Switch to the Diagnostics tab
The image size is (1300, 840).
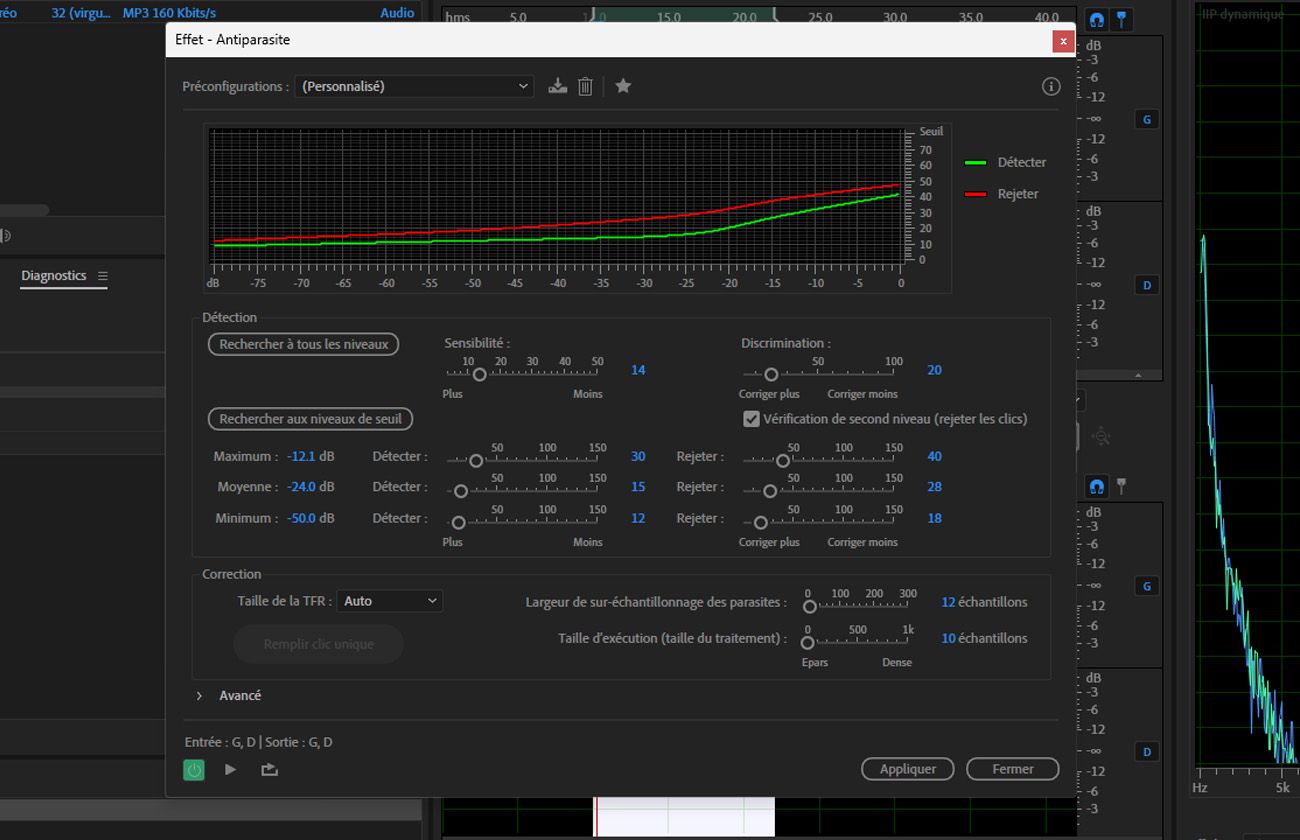click(54, 276)
